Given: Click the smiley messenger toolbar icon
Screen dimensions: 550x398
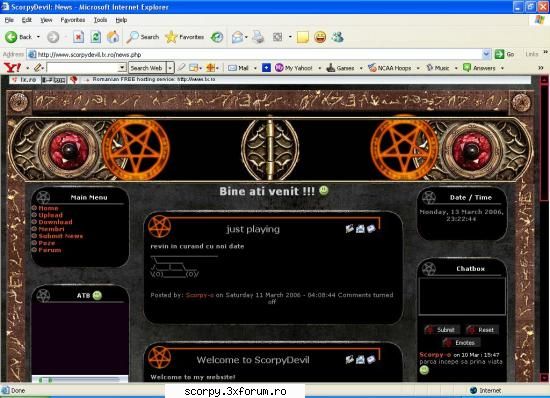Looking at the screenshot, I should pyautogui.click(x=320, y=37).
